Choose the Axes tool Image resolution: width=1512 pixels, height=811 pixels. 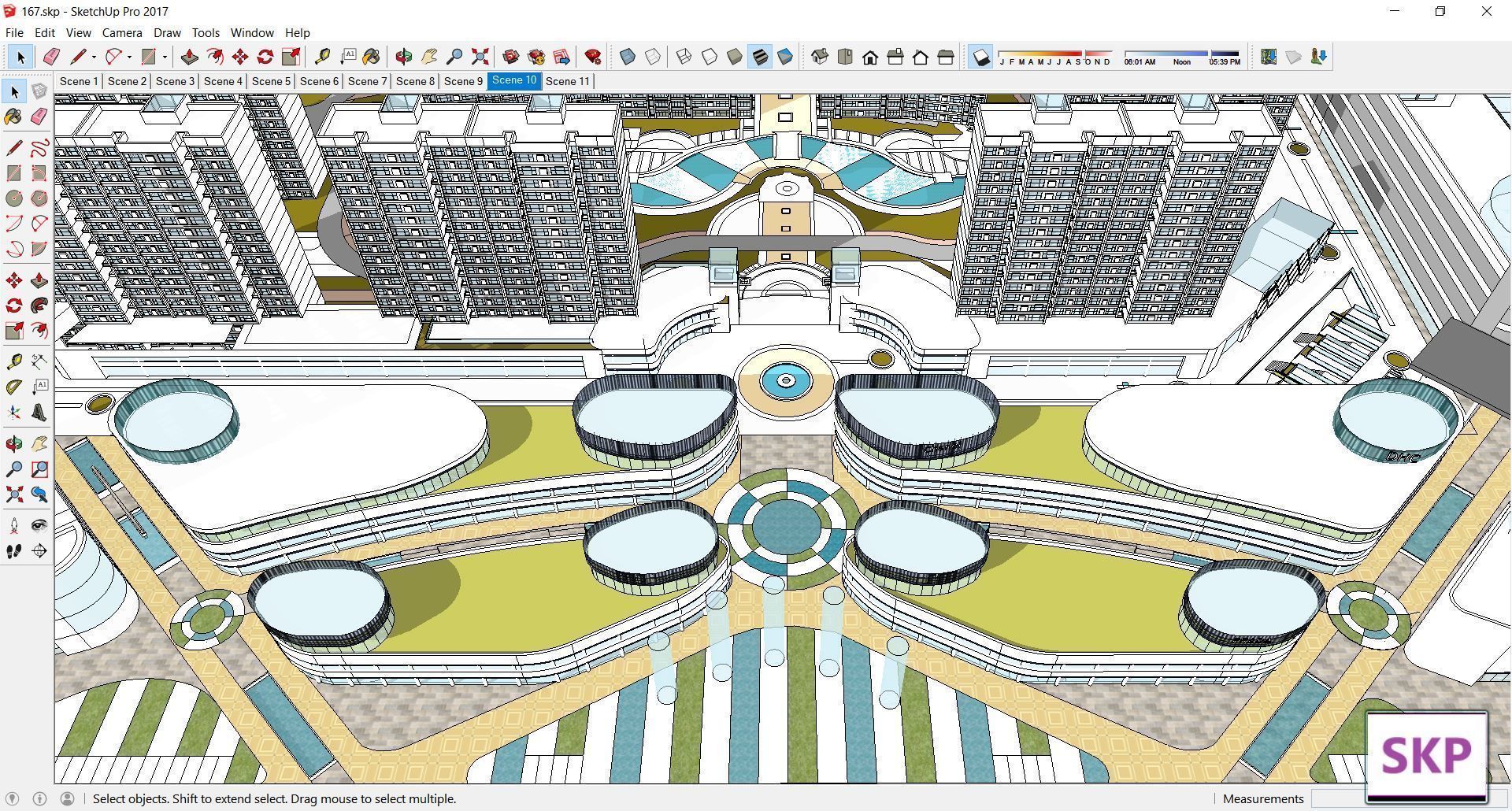coord(14,413)
